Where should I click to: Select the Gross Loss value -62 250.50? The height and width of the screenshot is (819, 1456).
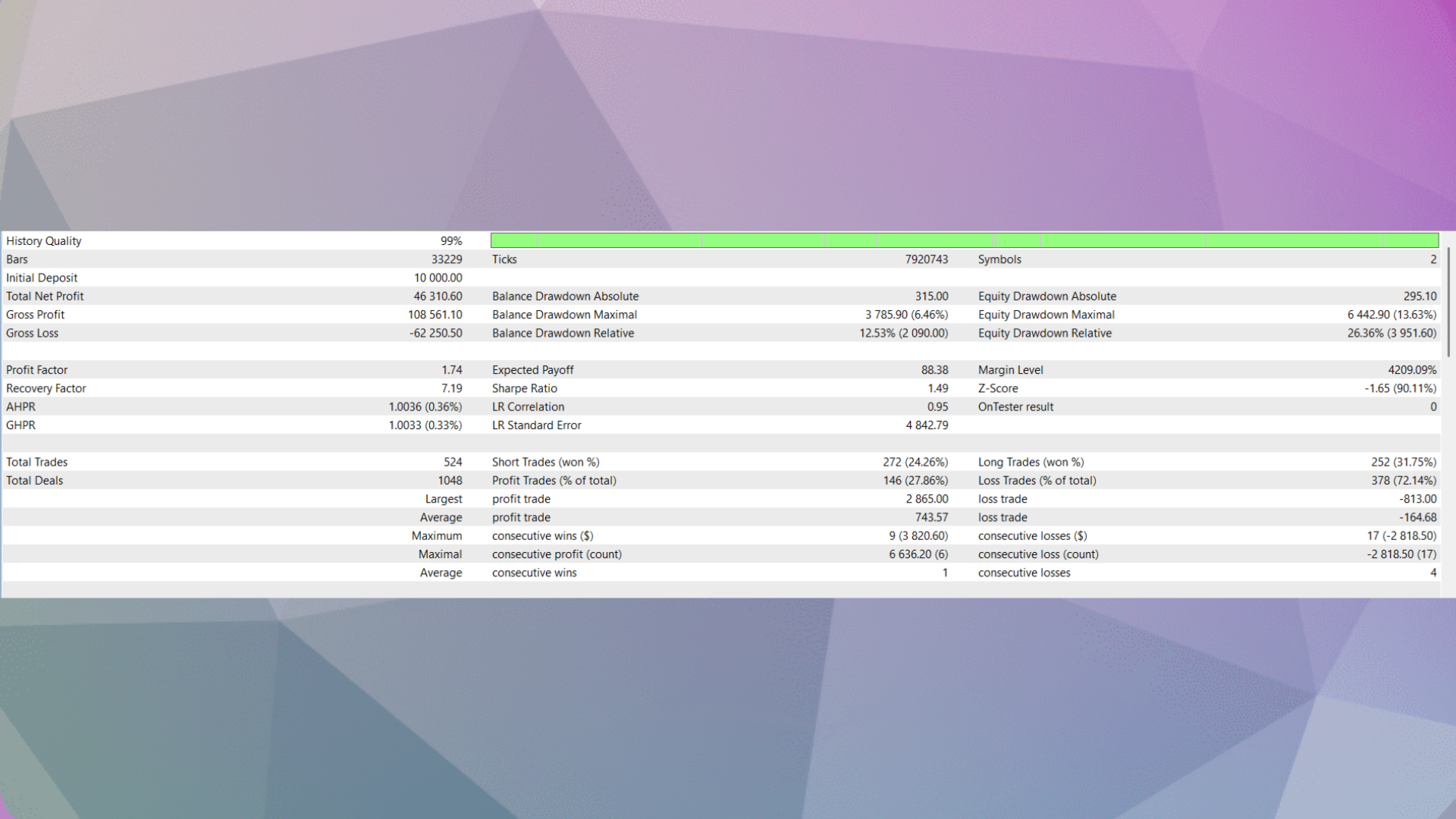click(435, 333)
